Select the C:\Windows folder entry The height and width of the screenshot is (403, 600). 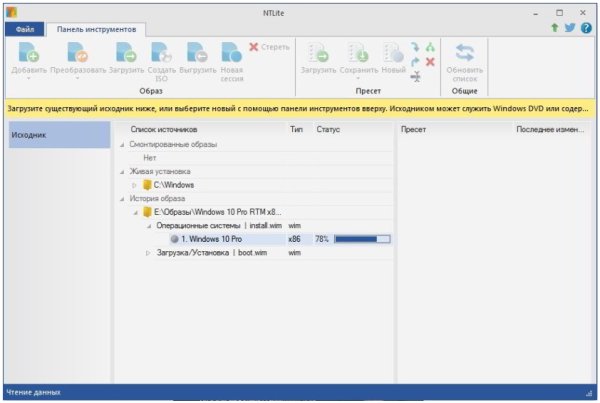(x=174, y=185)
